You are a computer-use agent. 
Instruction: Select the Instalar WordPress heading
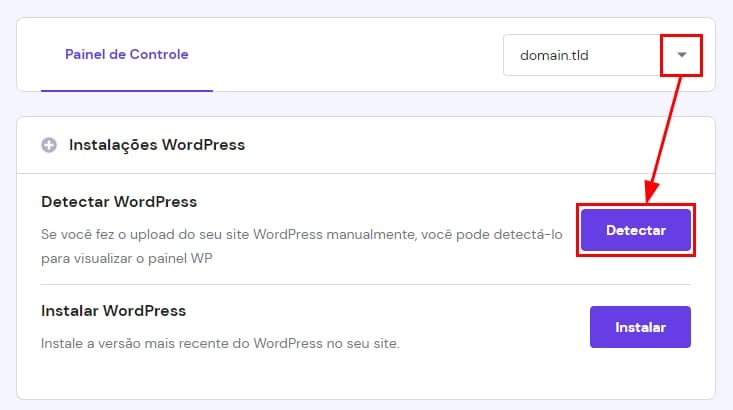(x=114, y=311)
